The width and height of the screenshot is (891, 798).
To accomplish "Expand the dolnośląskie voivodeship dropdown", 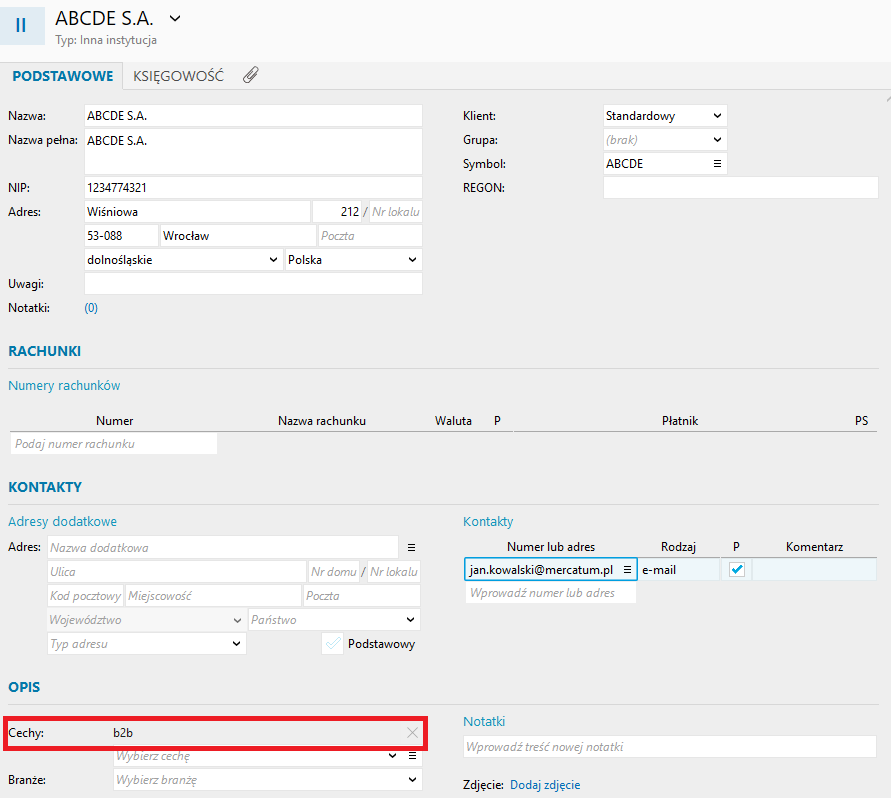I will [x=183, y=260].
